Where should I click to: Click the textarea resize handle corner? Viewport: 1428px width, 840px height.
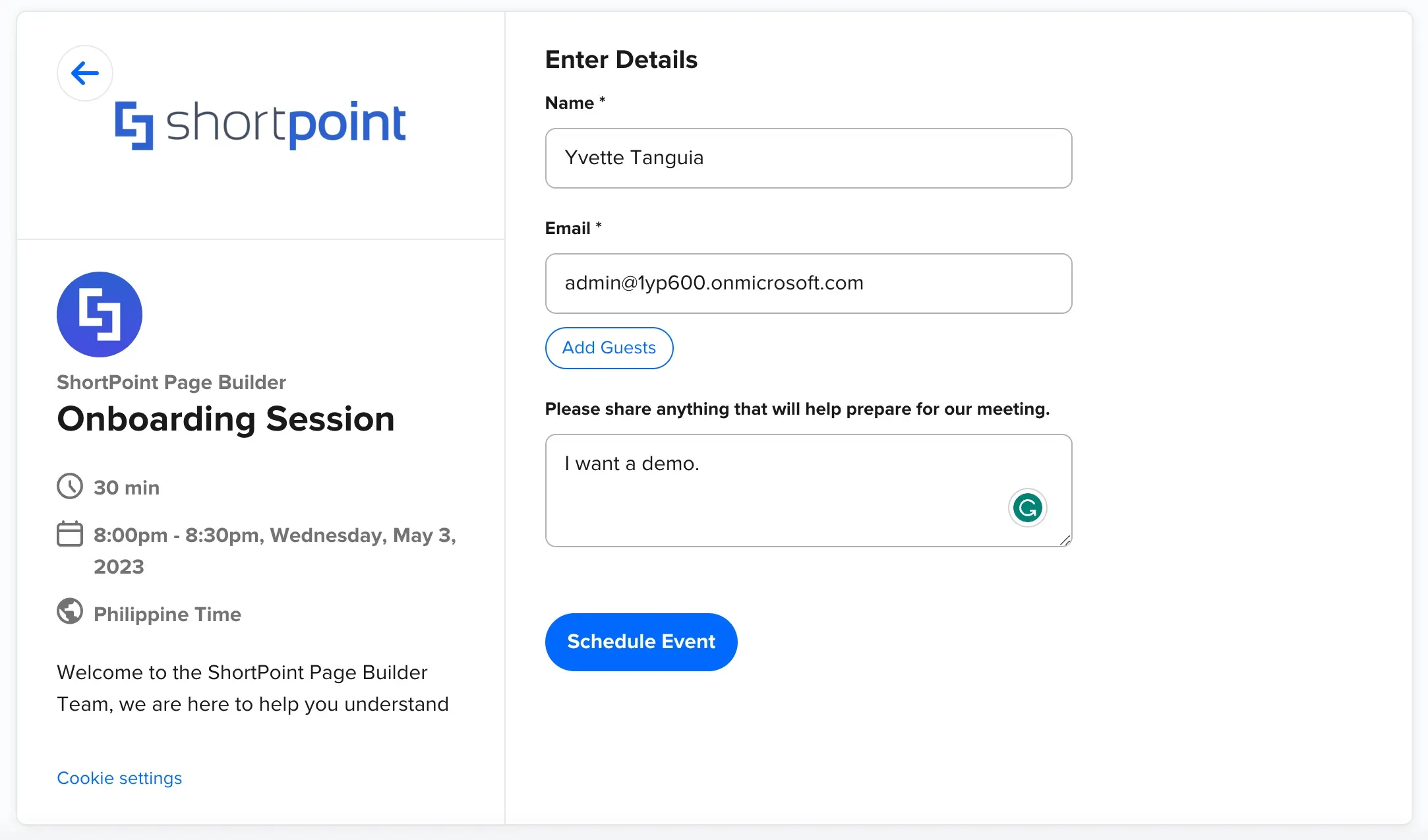(1065, 540)
